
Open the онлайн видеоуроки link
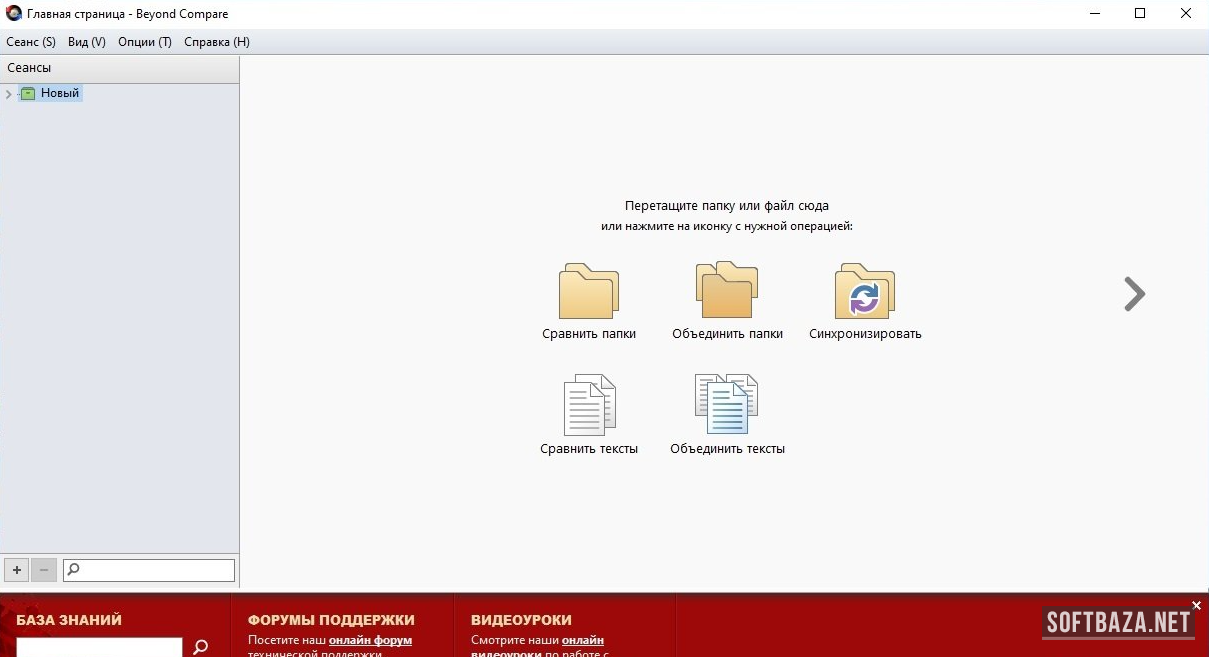[x=582, y=640]
